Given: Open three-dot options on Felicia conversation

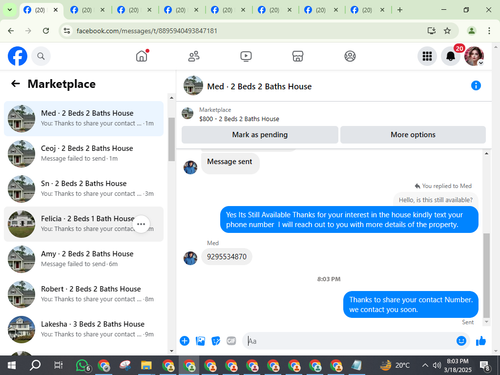Looking at the screenshot, I should click(141, 224).
